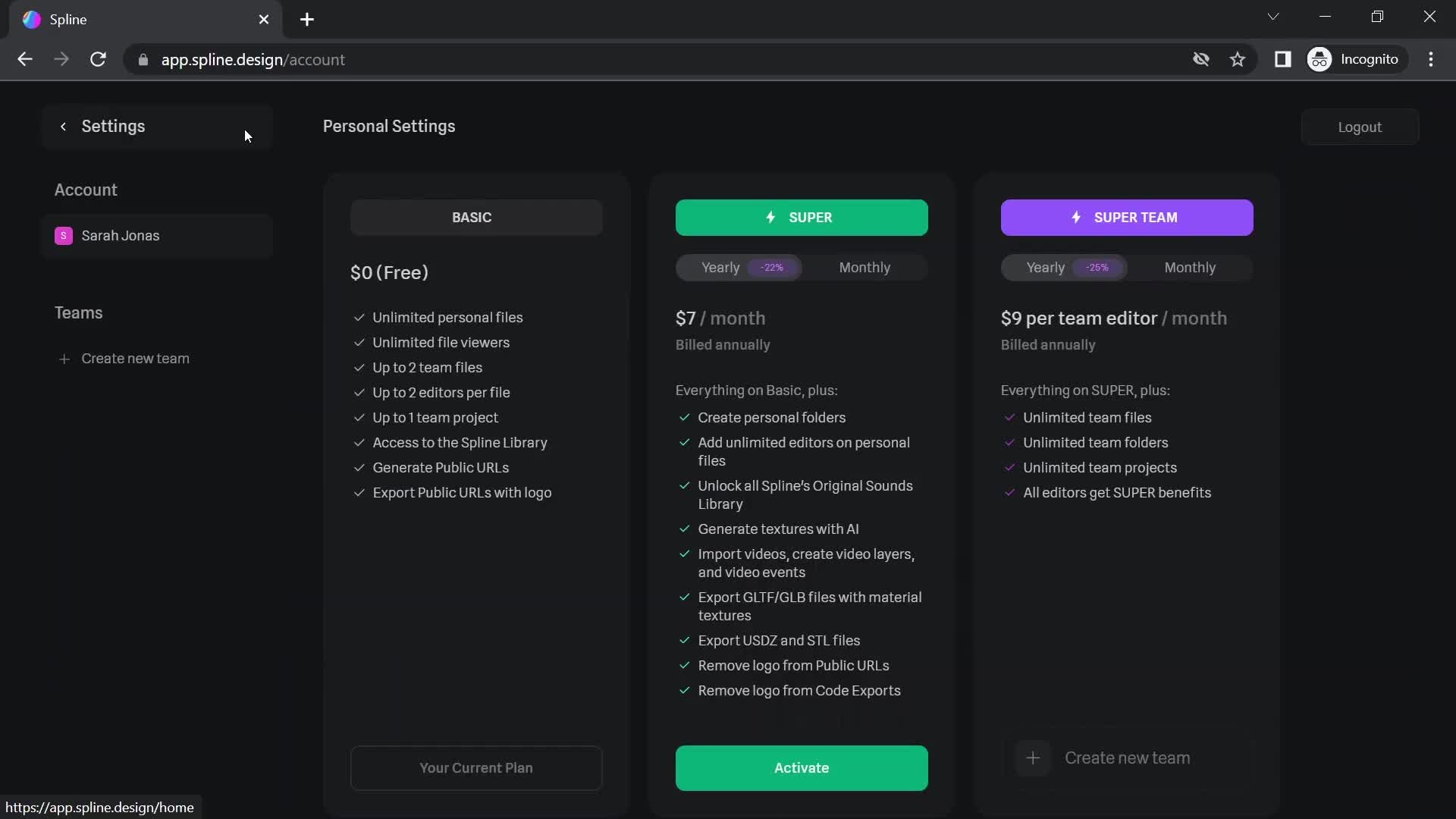Click the refresh page icon

98,59
